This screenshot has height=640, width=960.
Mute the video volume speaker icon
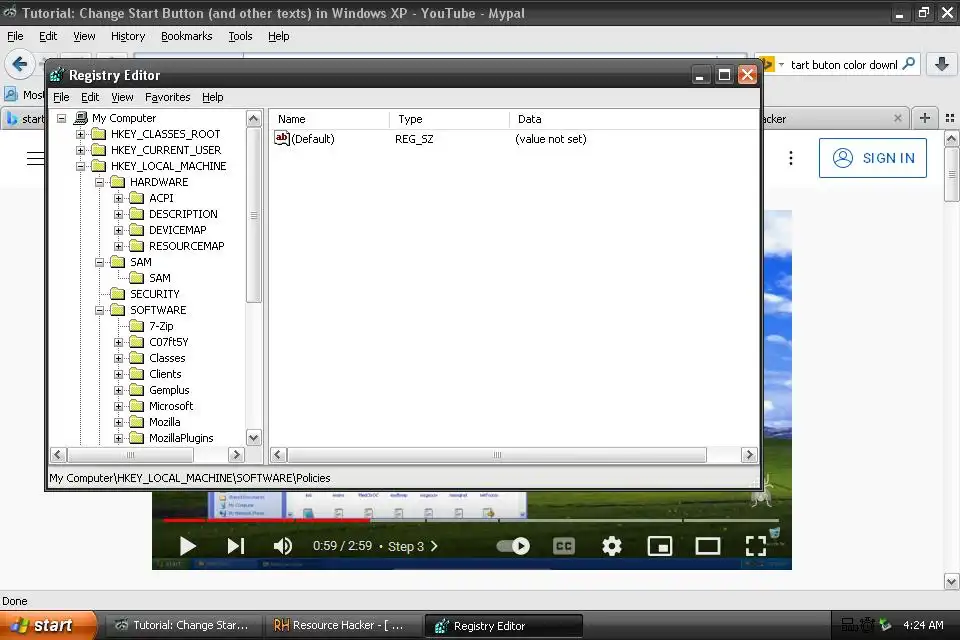point(282,546)
